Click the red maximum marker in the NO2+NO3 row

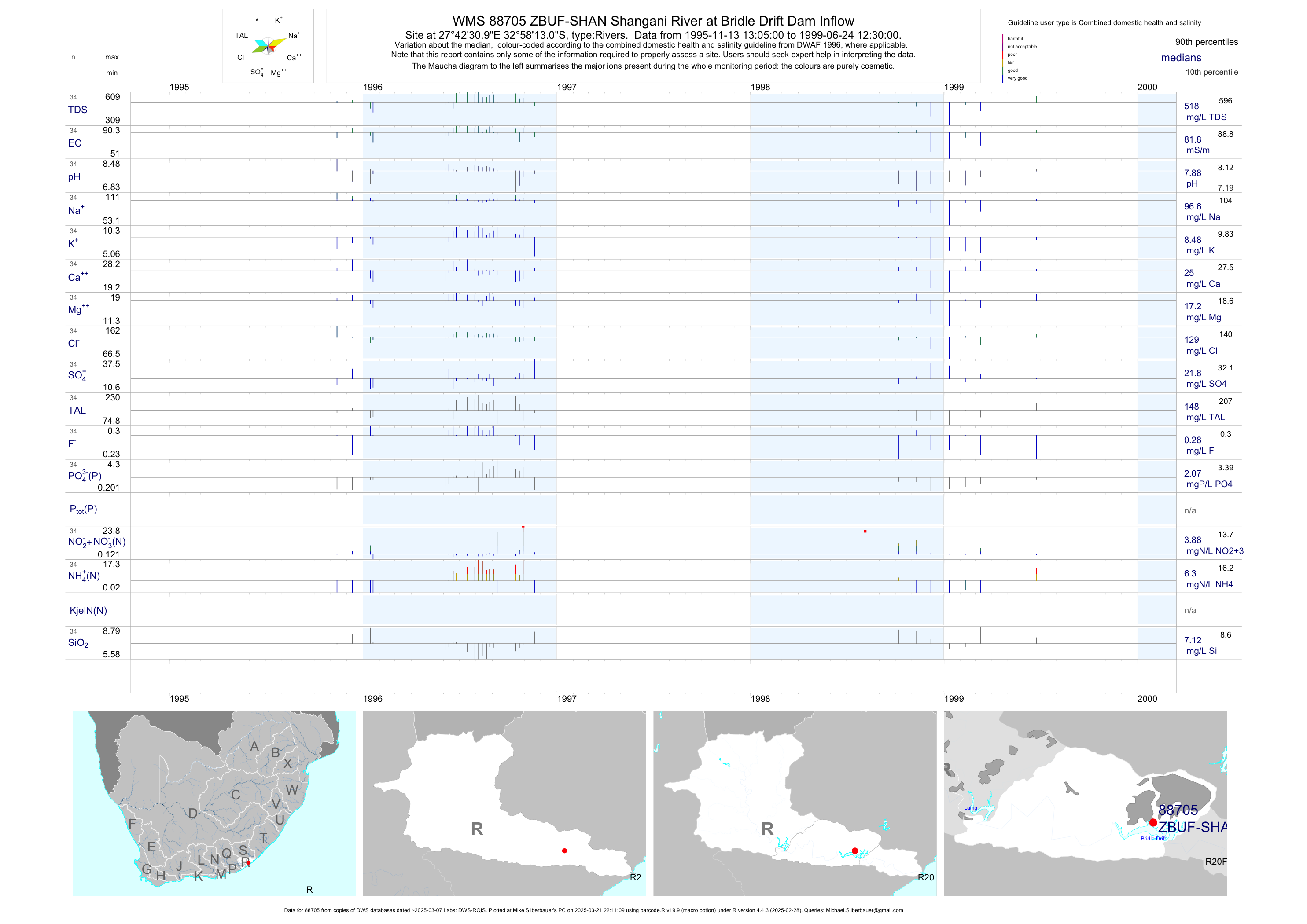523,528
